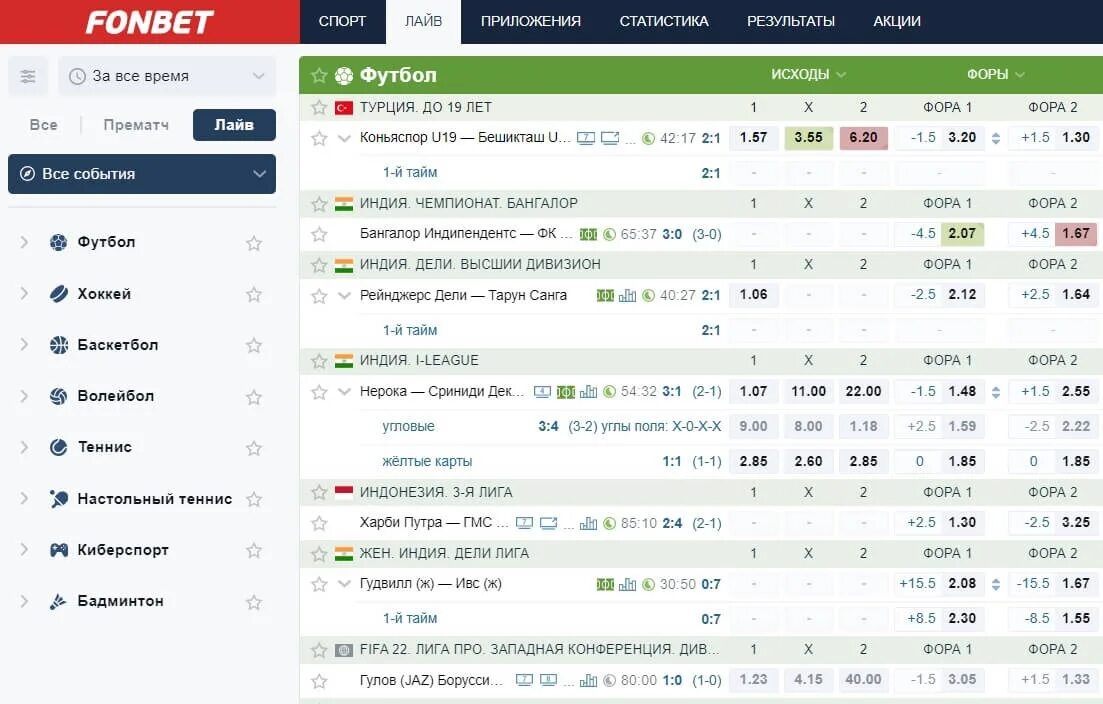Click the football icon in green header
Viewport: 1103px width, 704px height.
click(344, 75)
